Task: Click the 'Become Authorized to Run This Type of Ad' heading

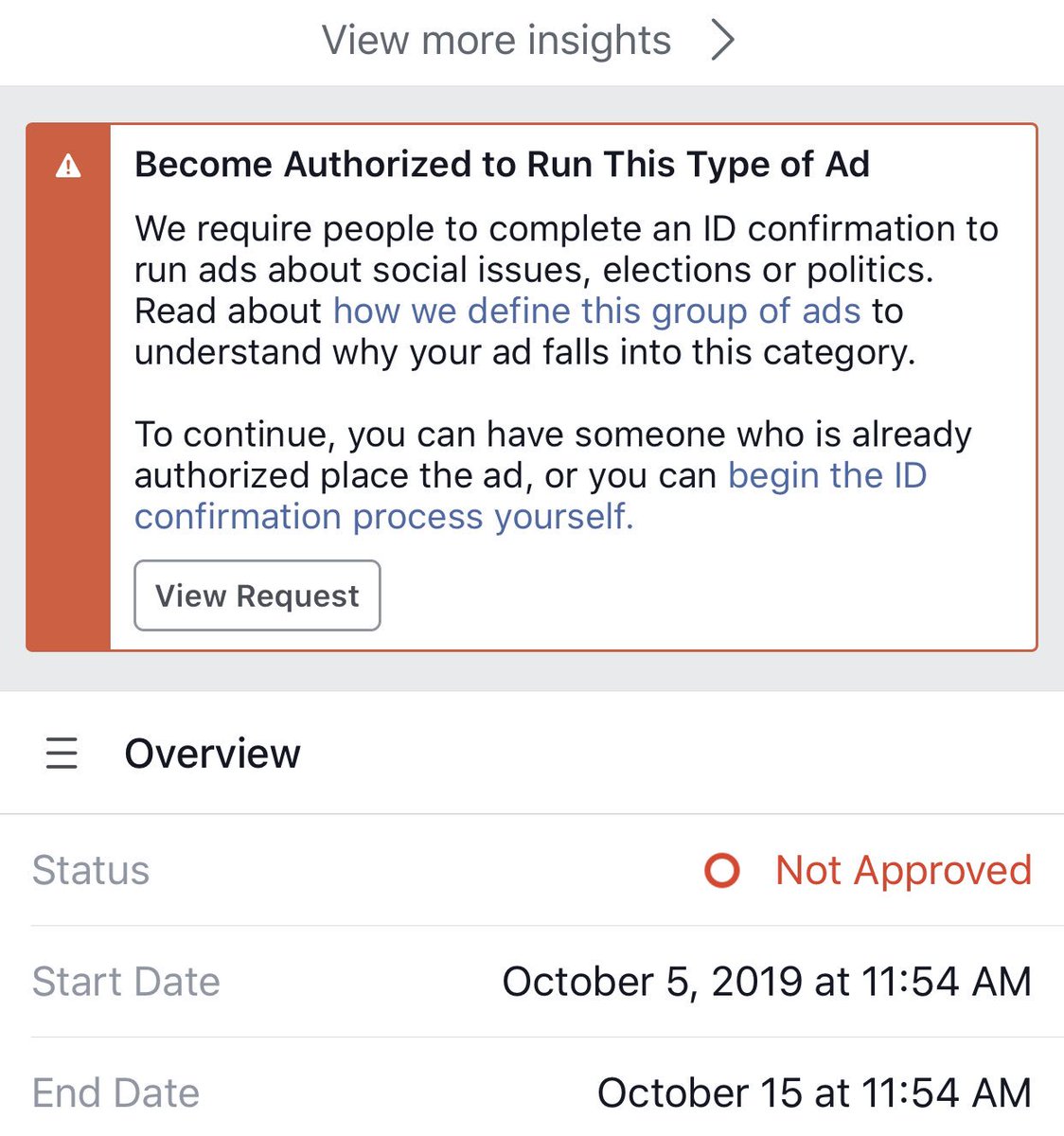Action: (502, 165)
